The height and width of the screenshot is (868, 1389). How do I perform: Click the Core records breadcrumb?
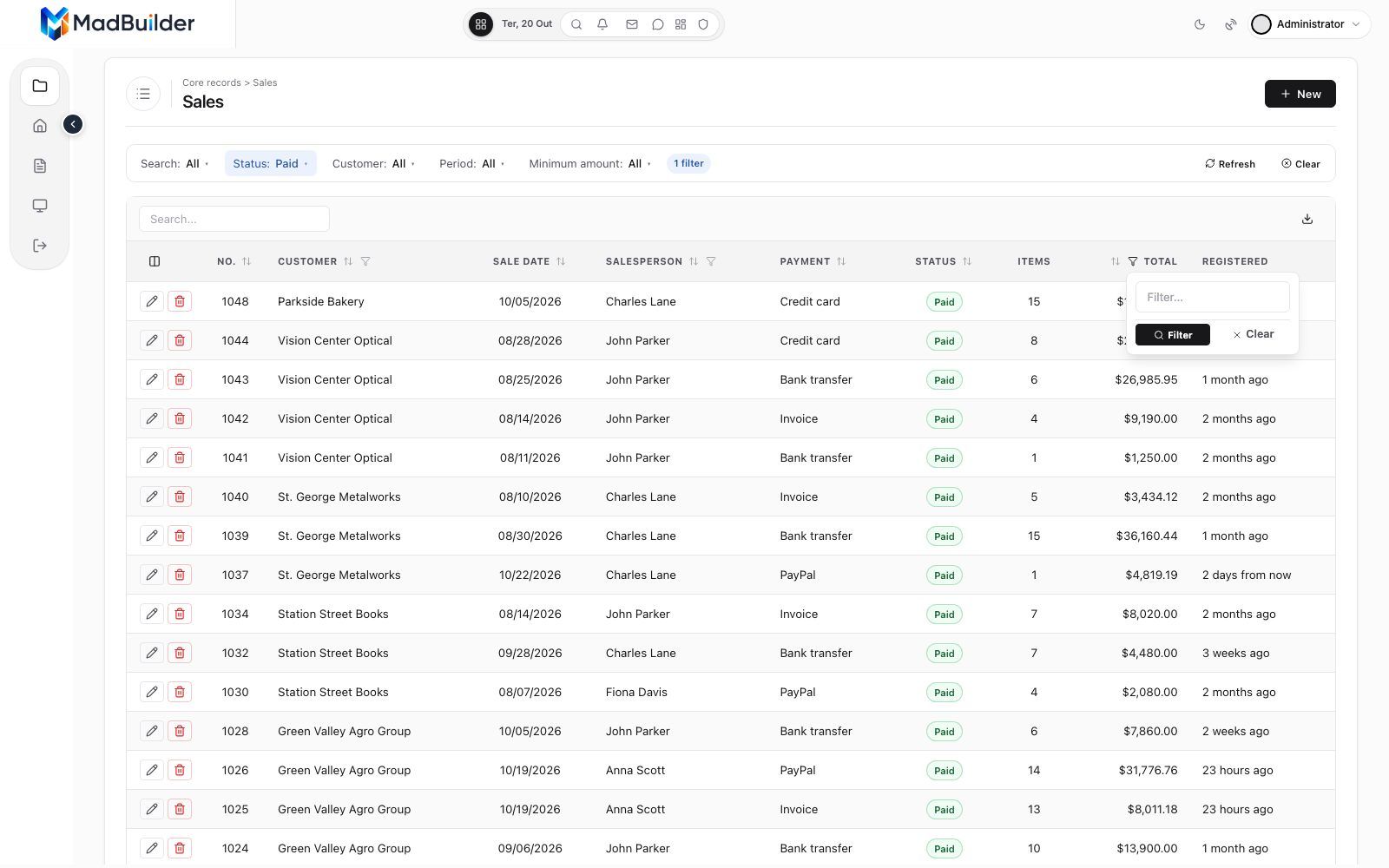(212, 82)
